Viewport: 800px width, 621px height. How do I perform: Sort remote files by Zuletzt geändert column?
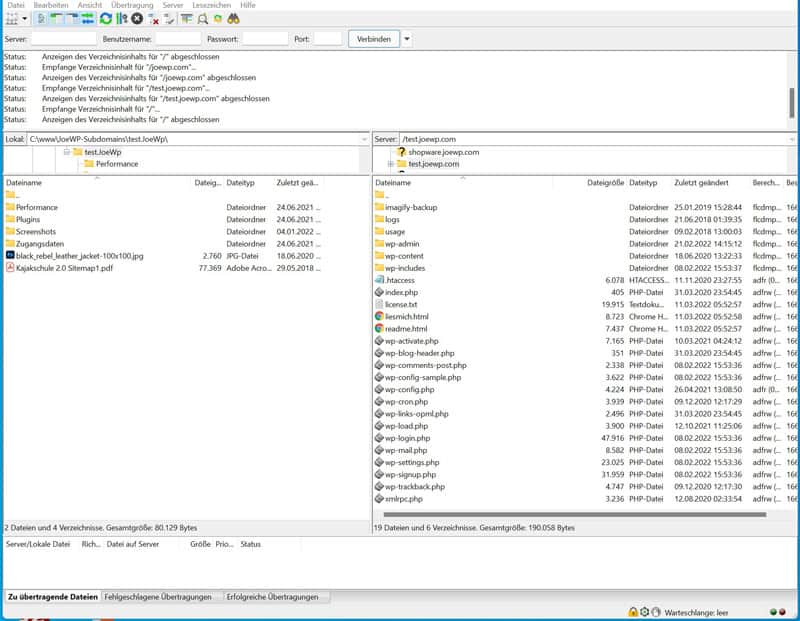point(700,183)
